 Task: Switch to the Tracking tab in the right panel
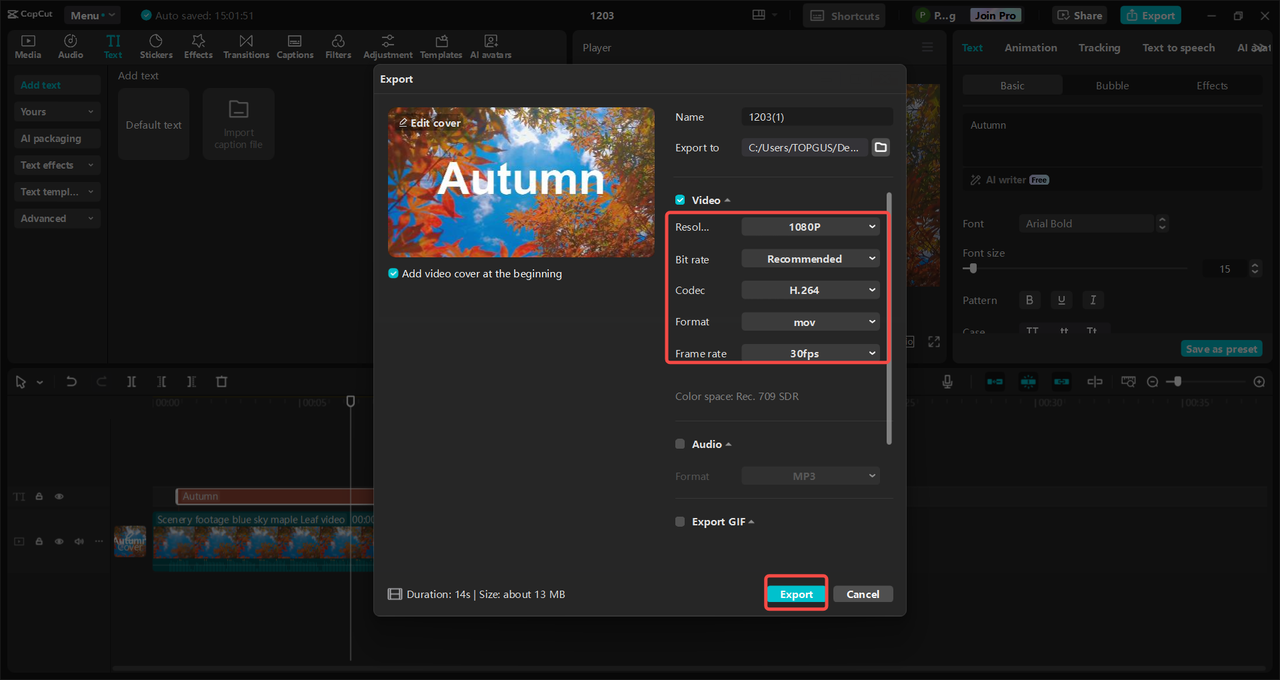(1099, 48)
